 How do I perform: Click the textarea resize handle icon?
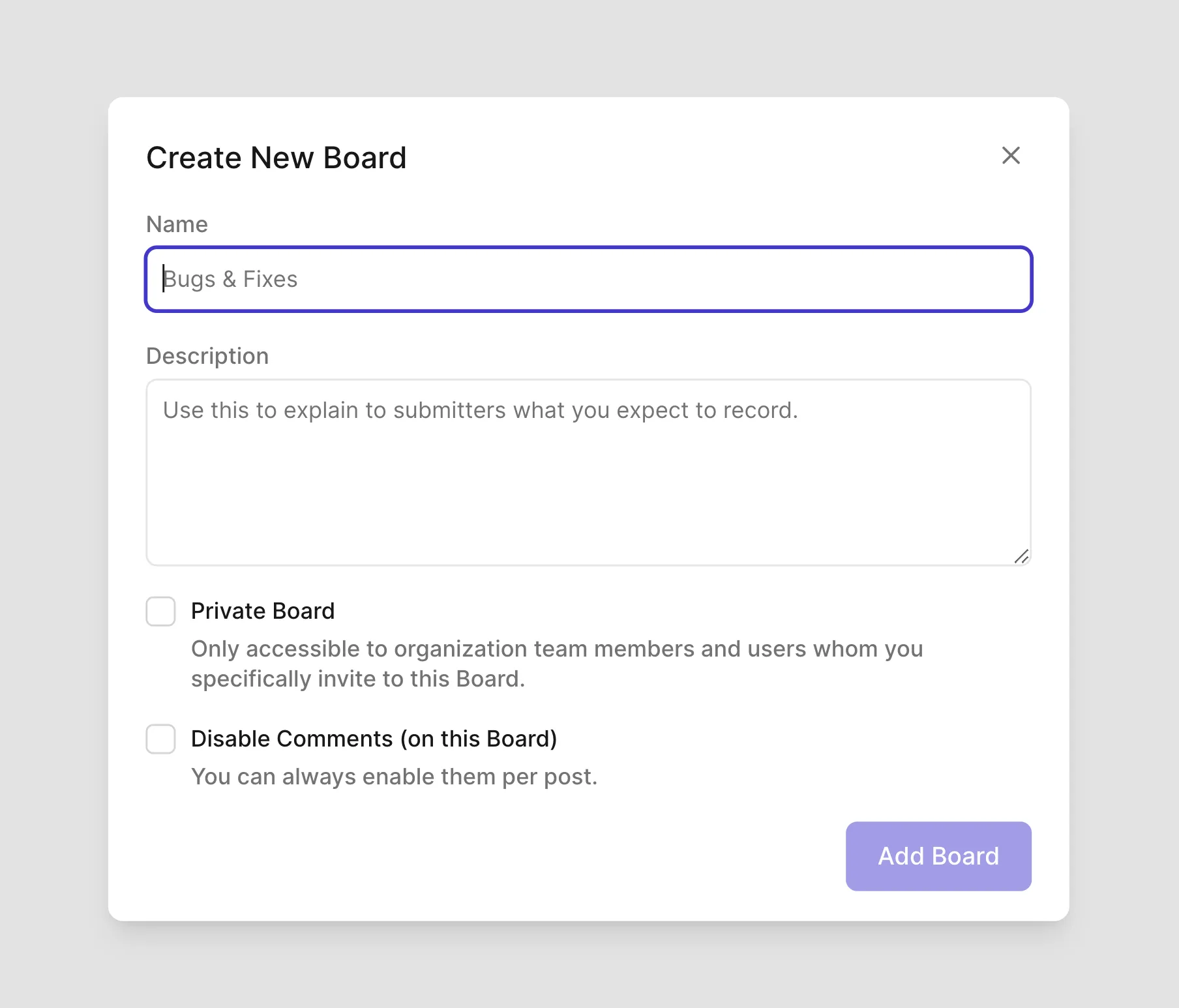1022,555
